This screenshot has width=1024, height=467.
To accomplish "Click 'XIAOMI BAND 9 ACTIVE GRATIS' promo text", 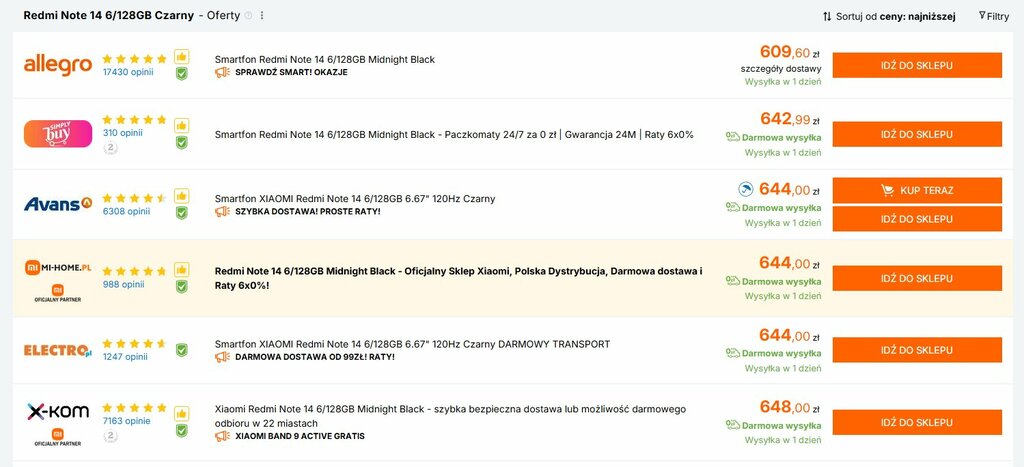I will (x=300, y=436).
